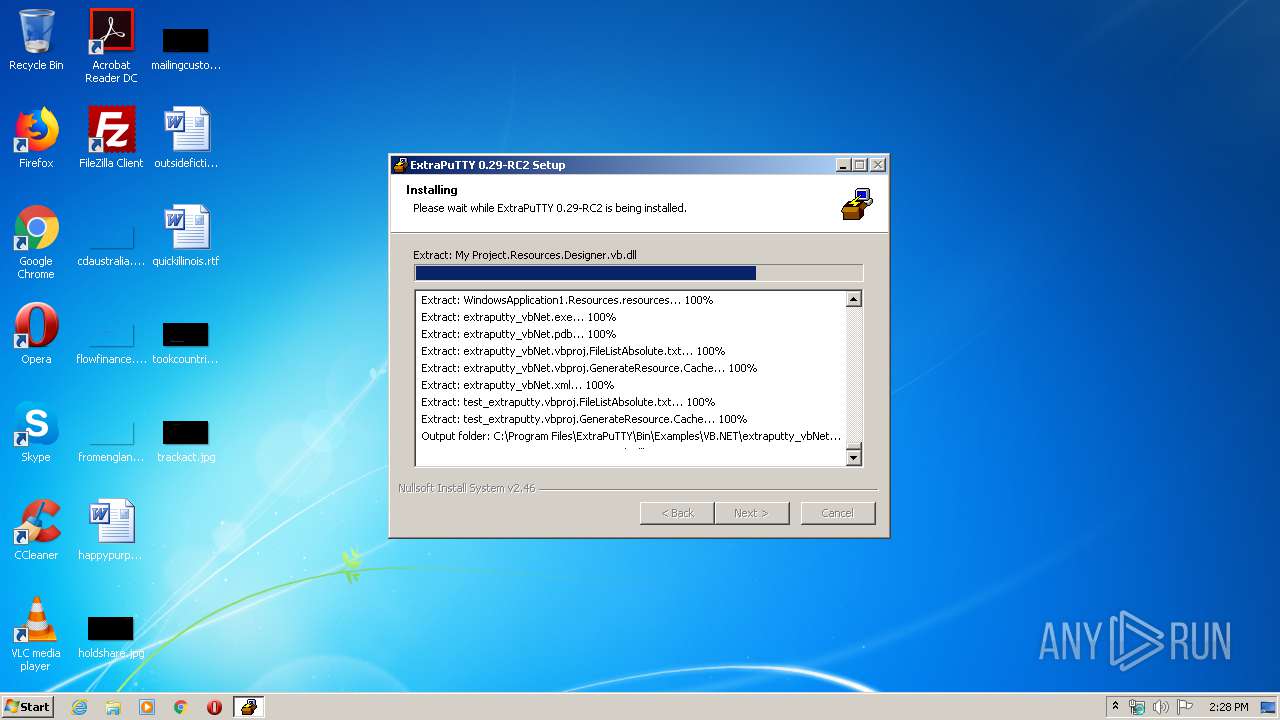Open the CCleaner desktop shortcut
This screenshot has height=720, width=1280.
pos(36,530)
